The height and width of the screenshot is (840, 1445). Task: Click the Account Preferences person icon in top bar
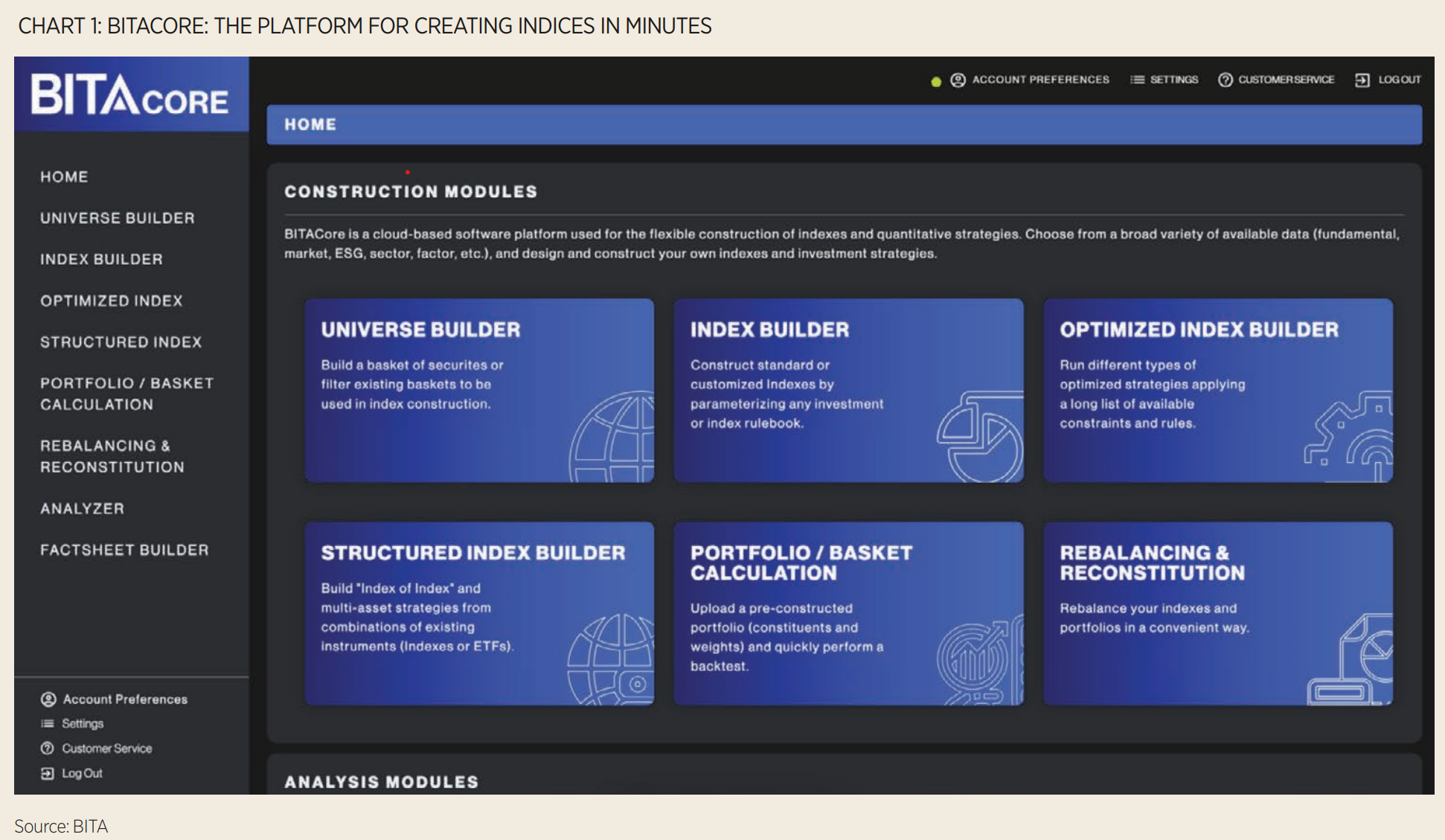[x=958, y=80]
